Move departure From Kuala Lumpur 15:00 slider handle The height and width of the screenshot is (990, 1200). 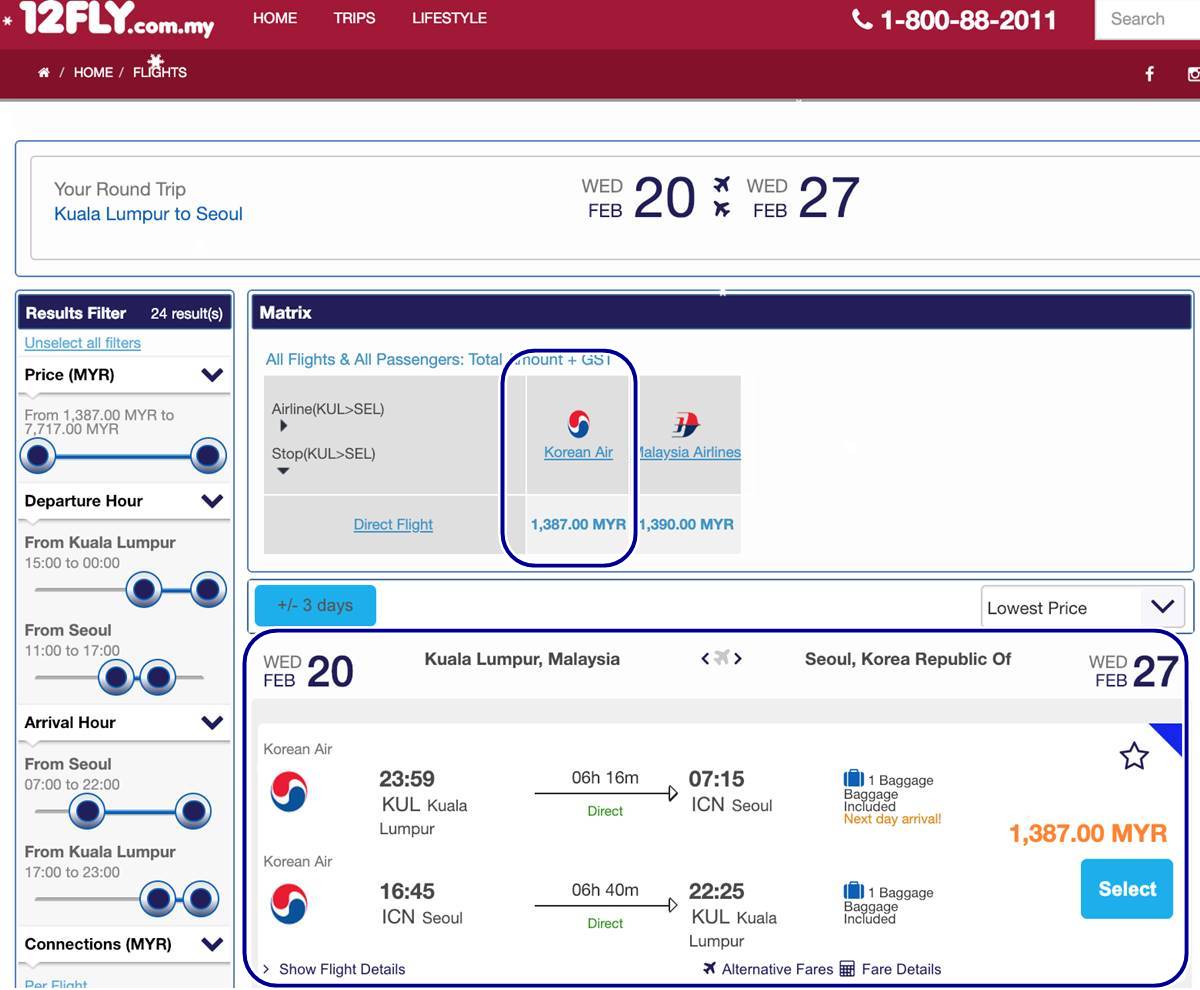(x=144, y=589)
